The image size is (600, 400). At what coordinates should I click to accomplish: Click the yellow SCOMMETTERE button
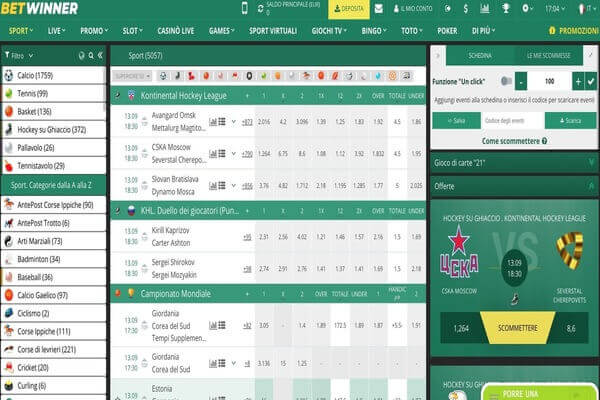(517, 328)
